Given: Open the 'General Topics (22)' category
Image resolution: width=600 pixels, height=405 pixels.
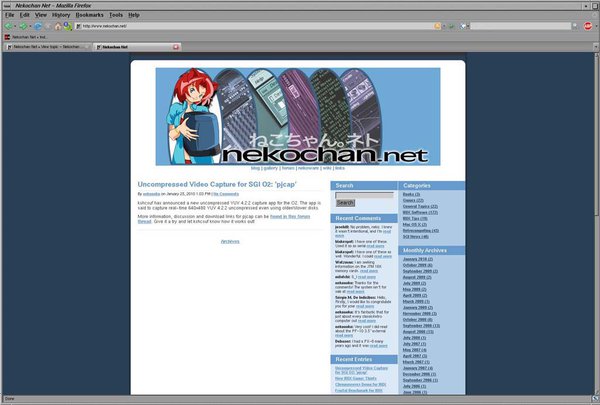Looking at the screenshot, I should pyautogui.click(x=420, y=206).
